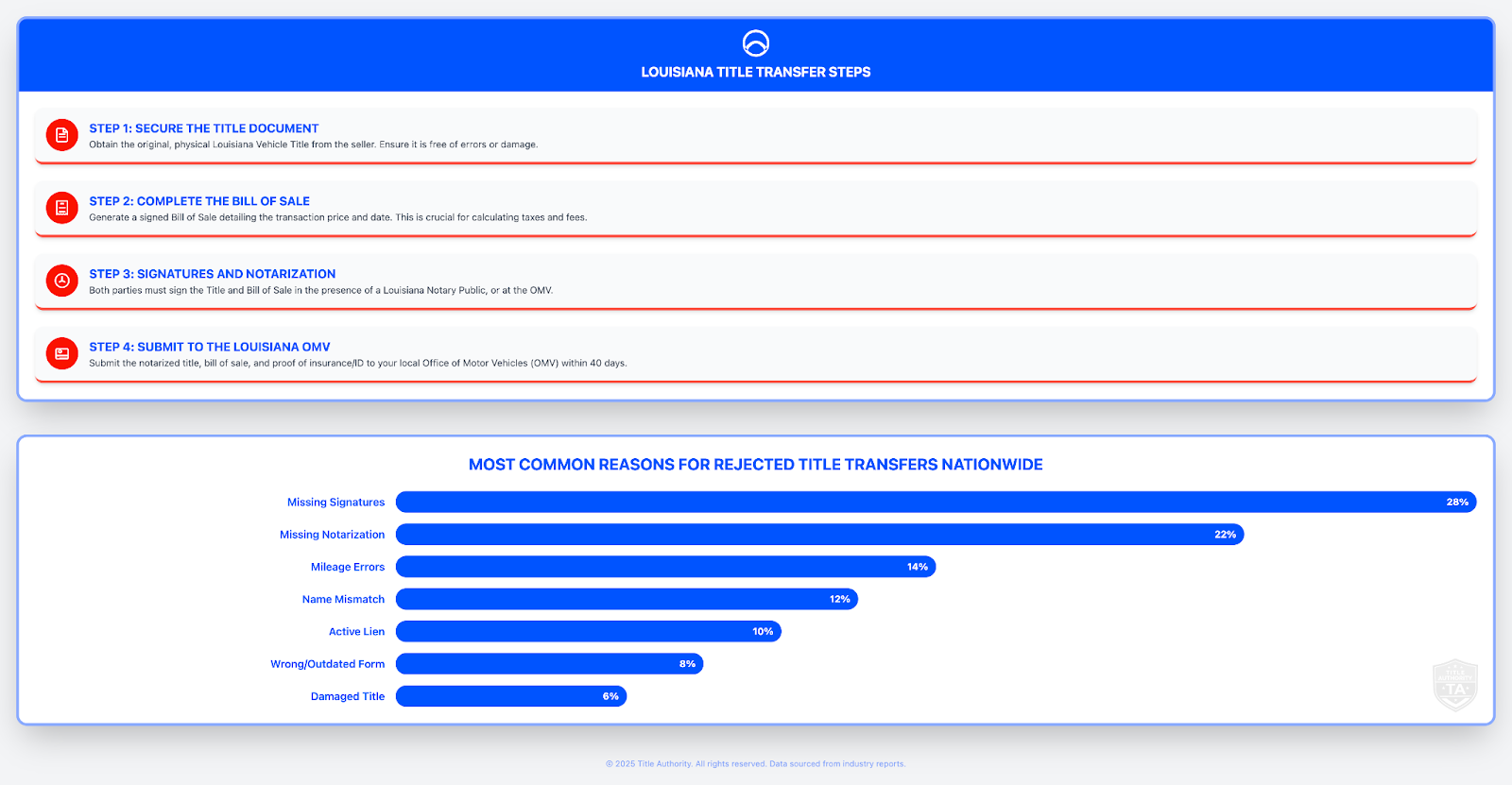Click the 8% Wrong/Outdated Form bar
Viewport: 1512px width, 785px height.
(x=550, y=664)
